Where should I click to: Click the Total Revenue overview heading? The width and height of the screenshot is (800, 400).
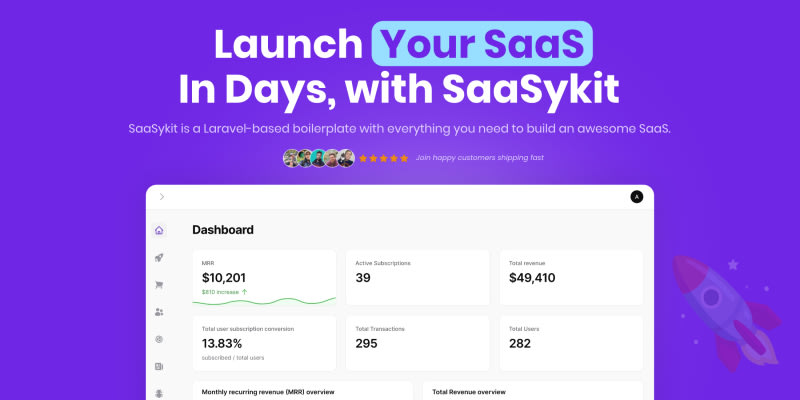click(469, 392)
